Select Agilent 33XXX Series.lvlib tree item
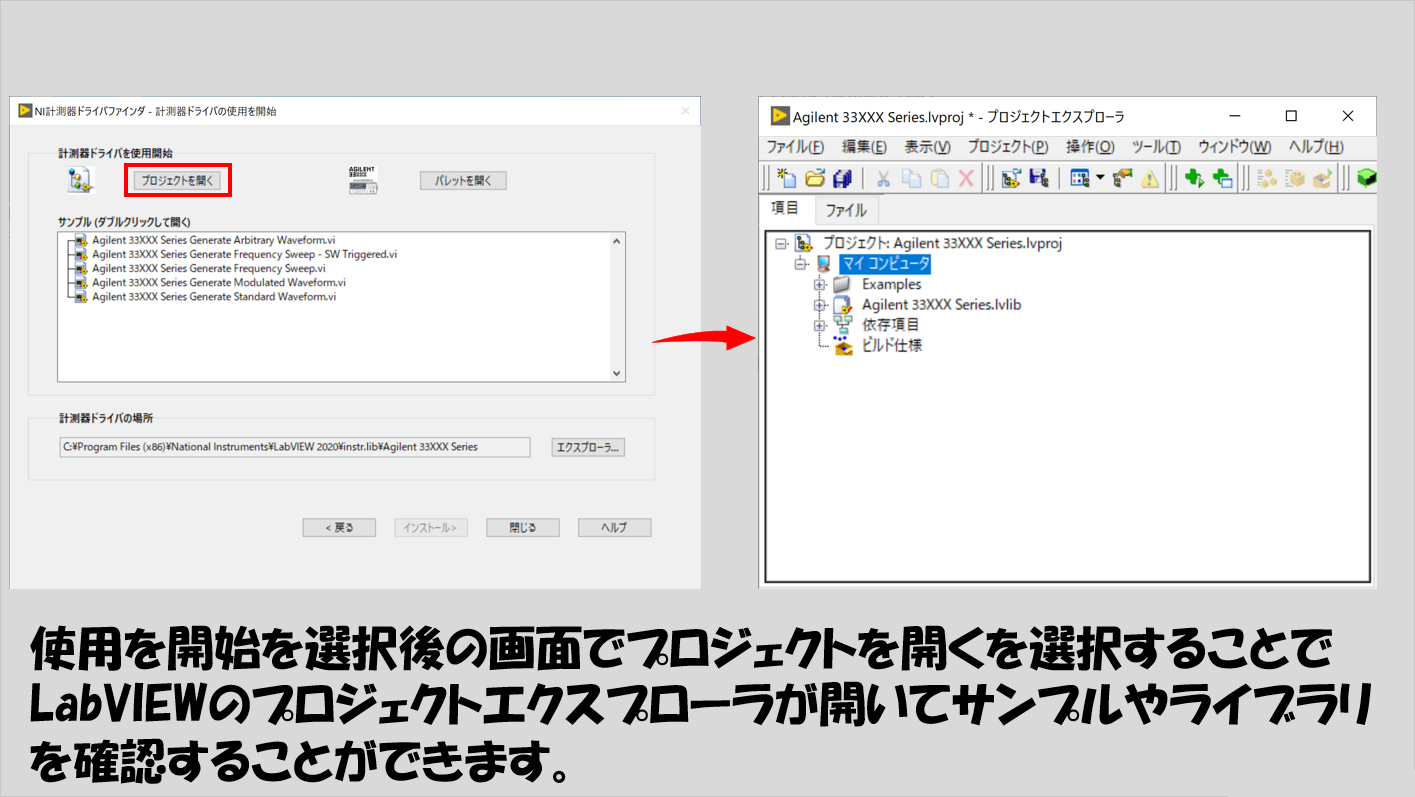 941,304
